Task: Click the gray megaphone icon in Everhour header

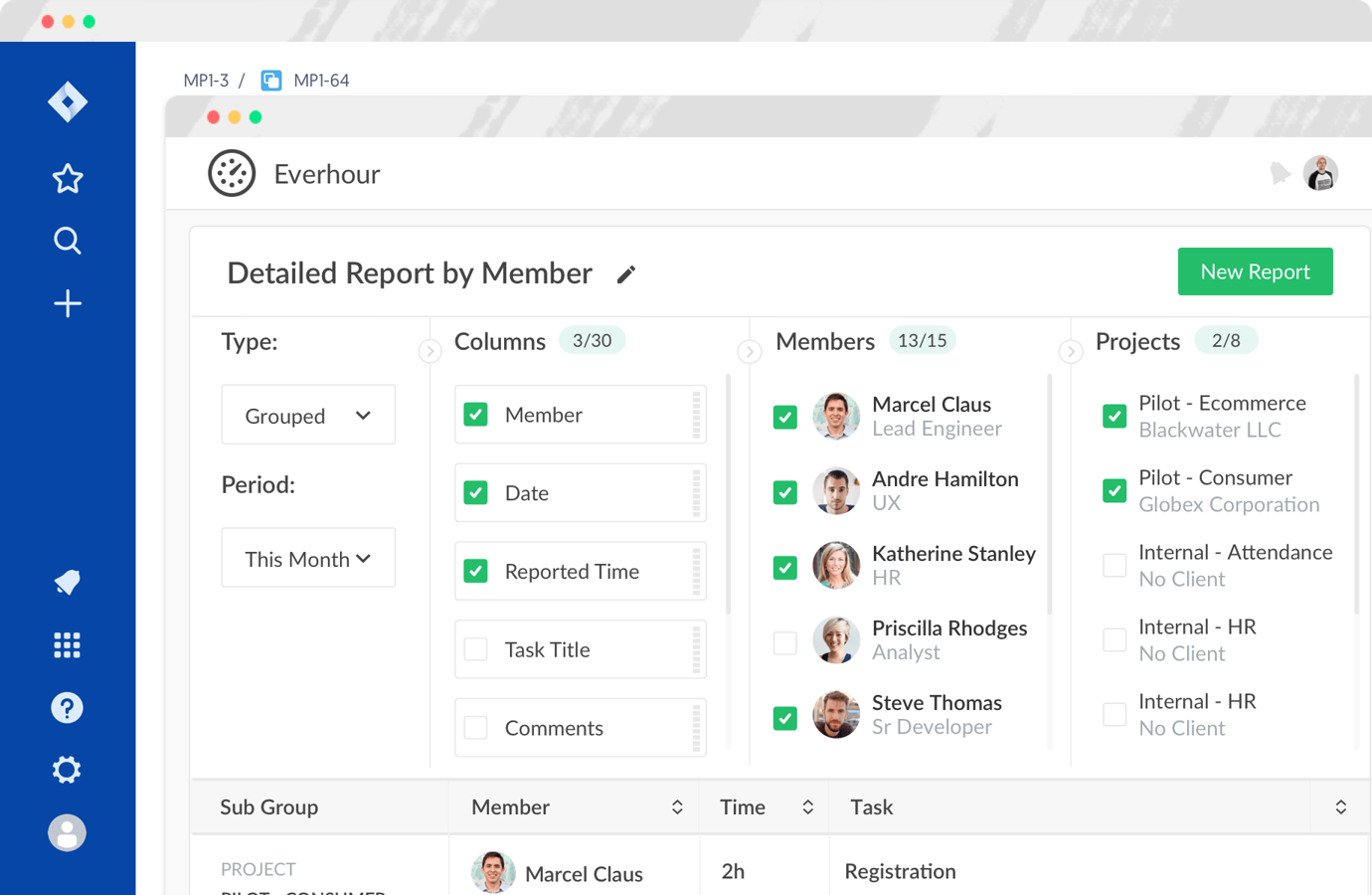Action: [x=1280, y=173]
